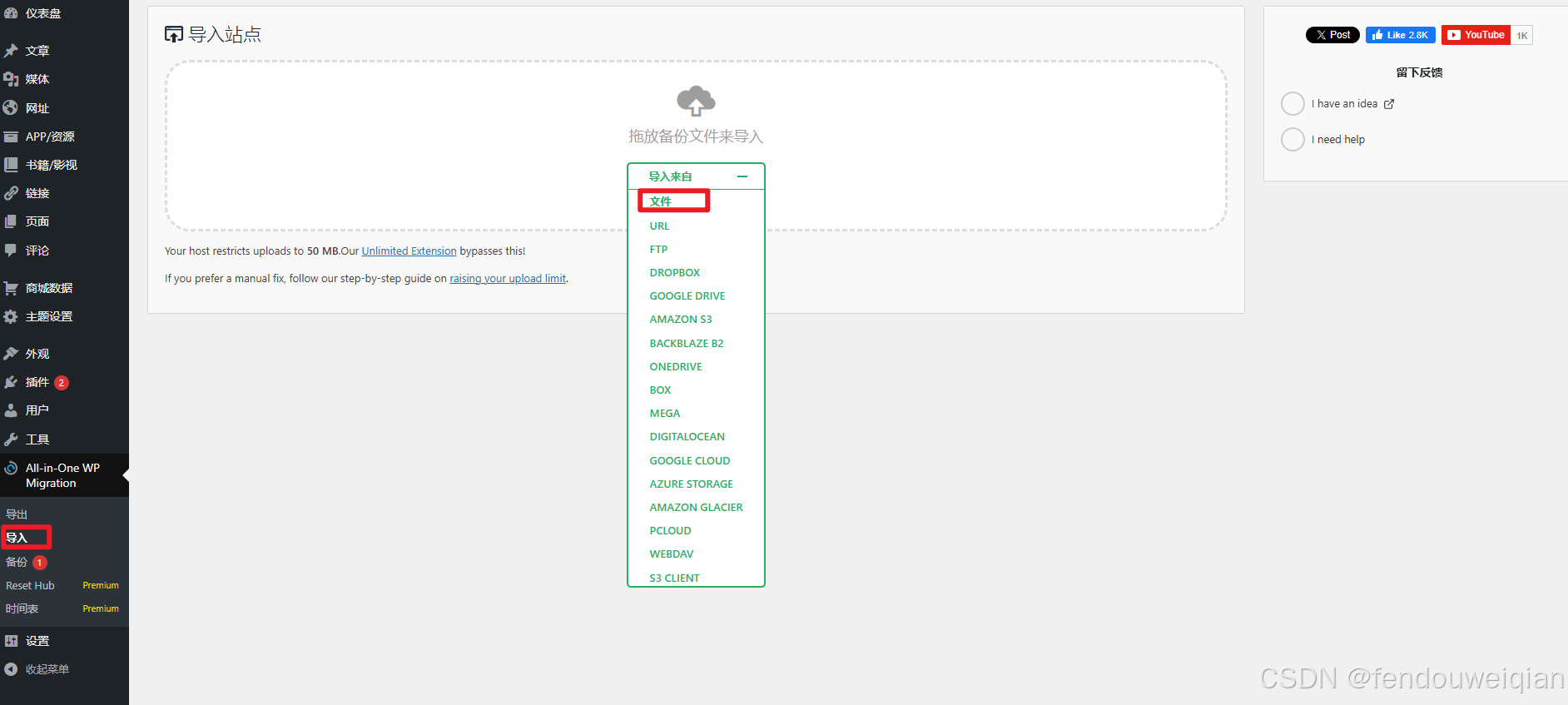
Task: Click the X Post share button
Action: (x=1333, y=35)
